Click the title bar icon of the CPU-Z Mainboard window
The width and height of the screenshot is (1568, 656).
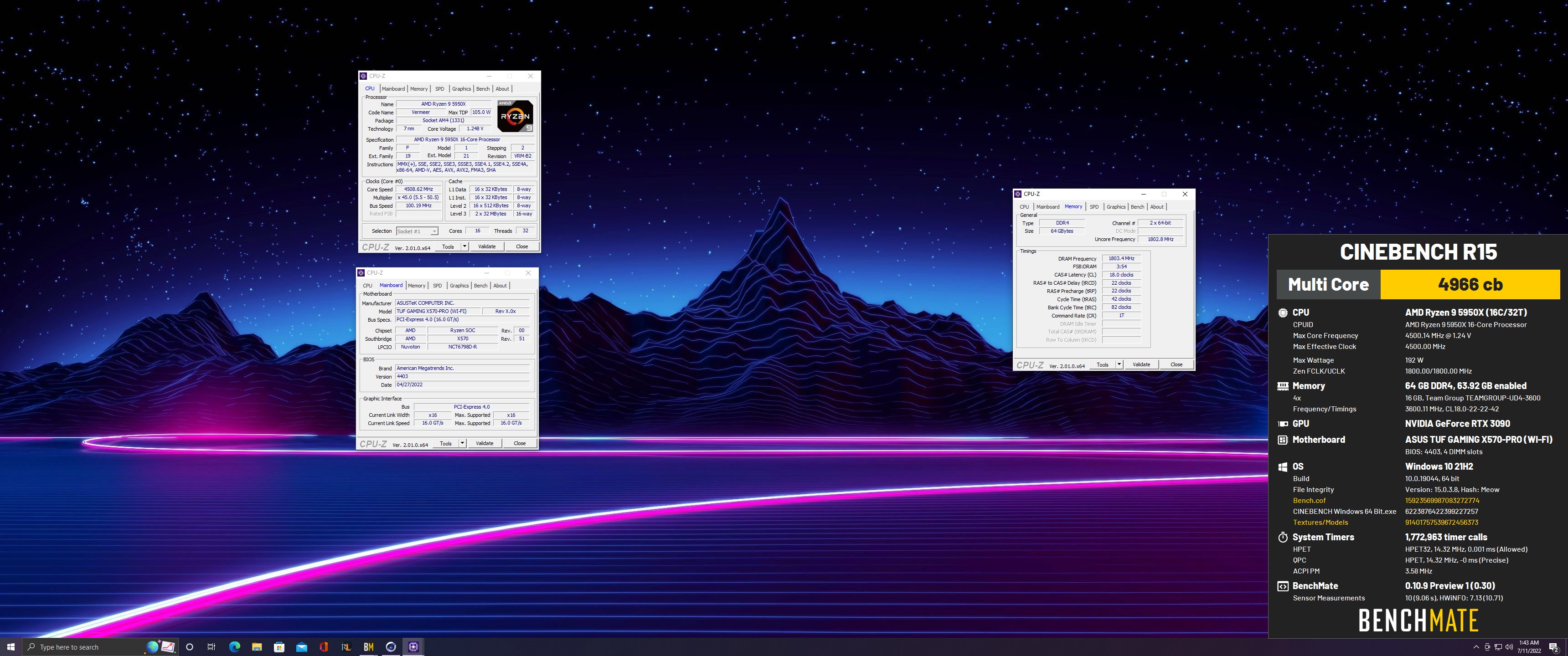pyautogui.click(x=361, y=272)
